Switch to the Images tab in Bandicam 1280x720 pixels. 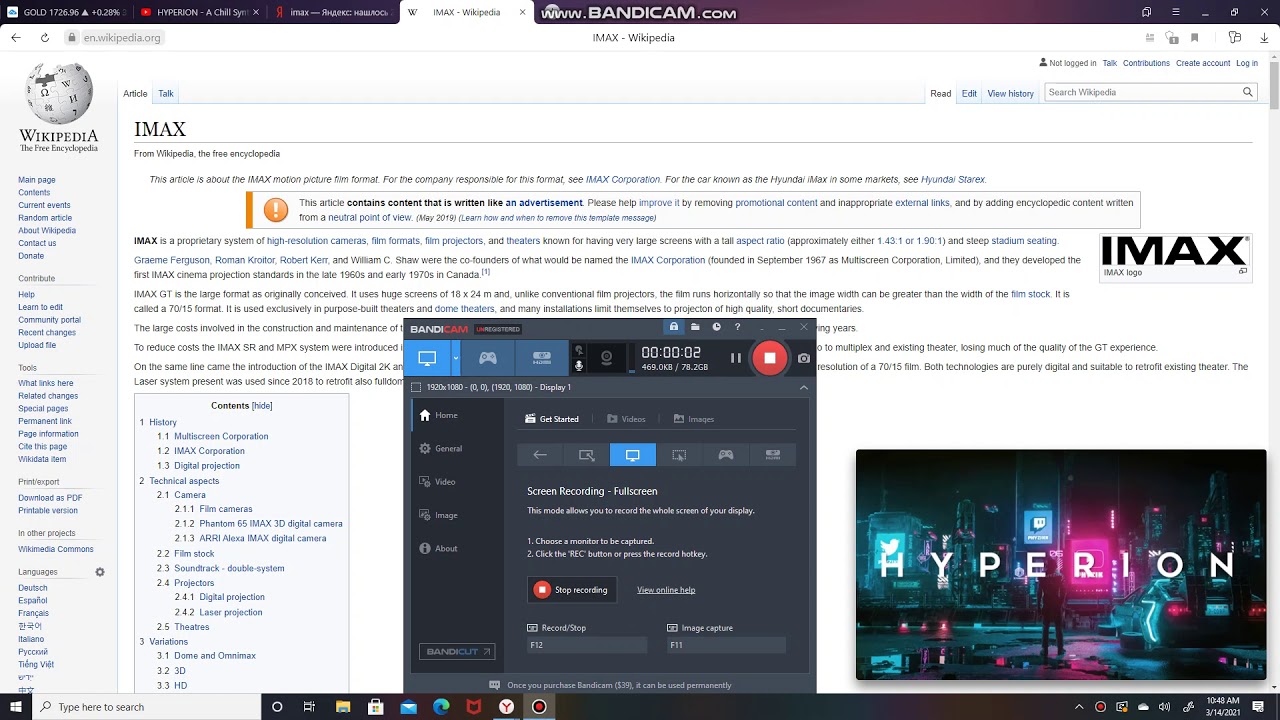[693, 419]
